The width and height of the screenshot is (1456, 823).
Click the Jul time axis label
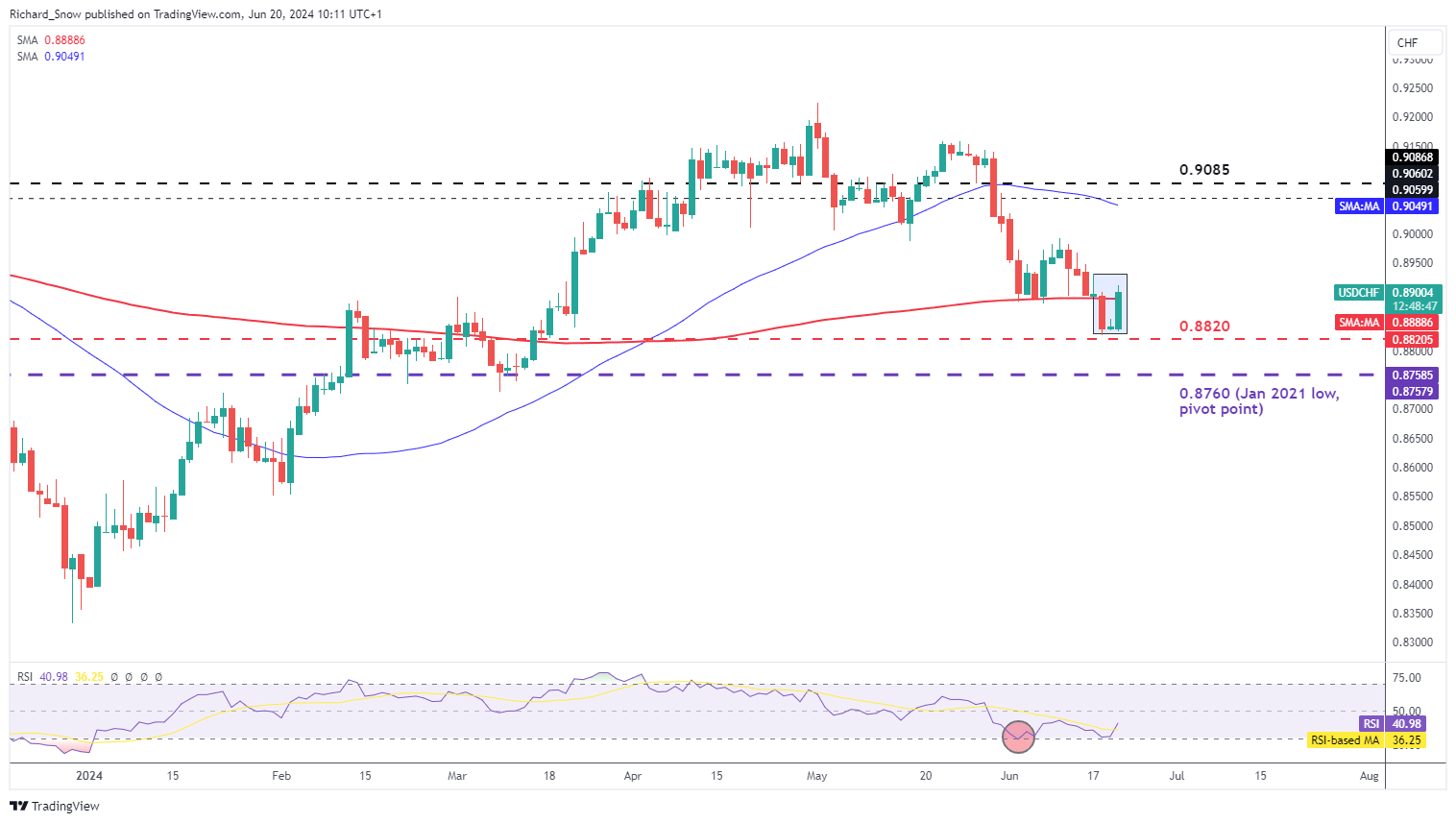pyautogui.click(x=1177, y=776)
